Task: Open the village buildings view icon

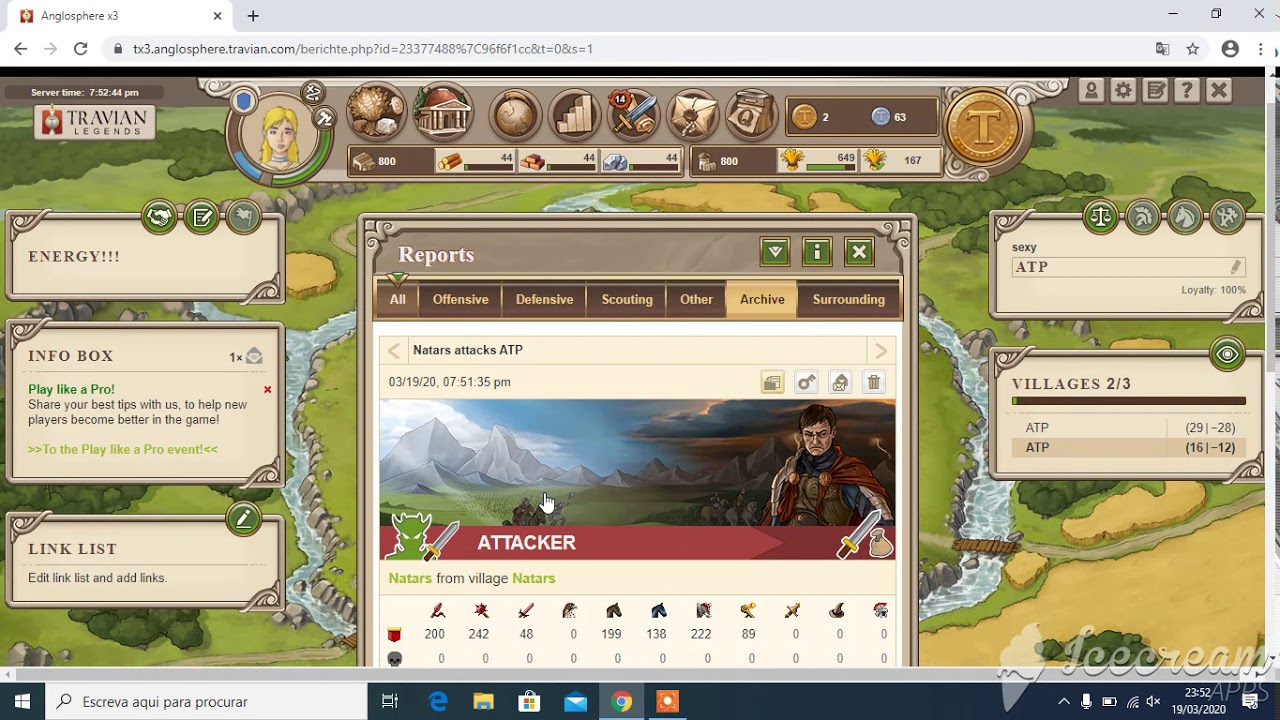Action: point(442,112)
